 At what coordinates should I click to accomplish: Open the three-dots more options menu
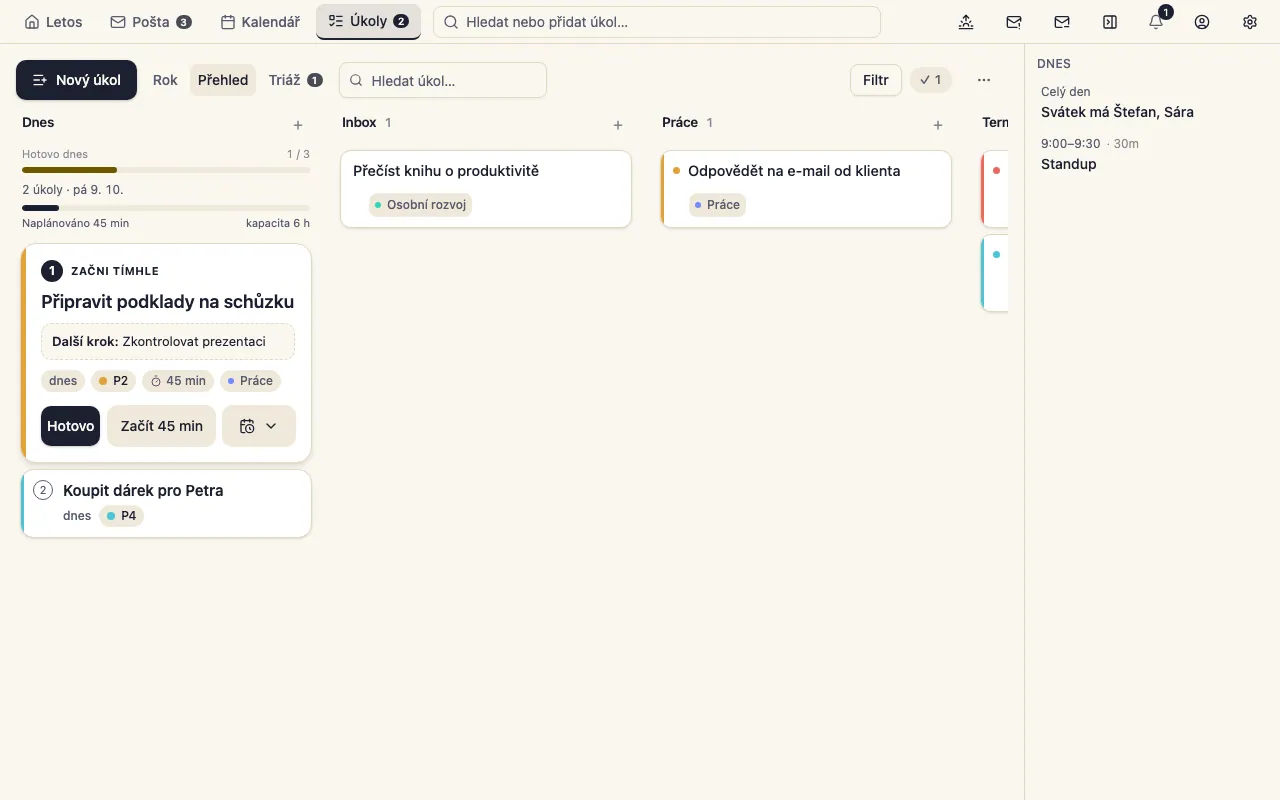984,80
